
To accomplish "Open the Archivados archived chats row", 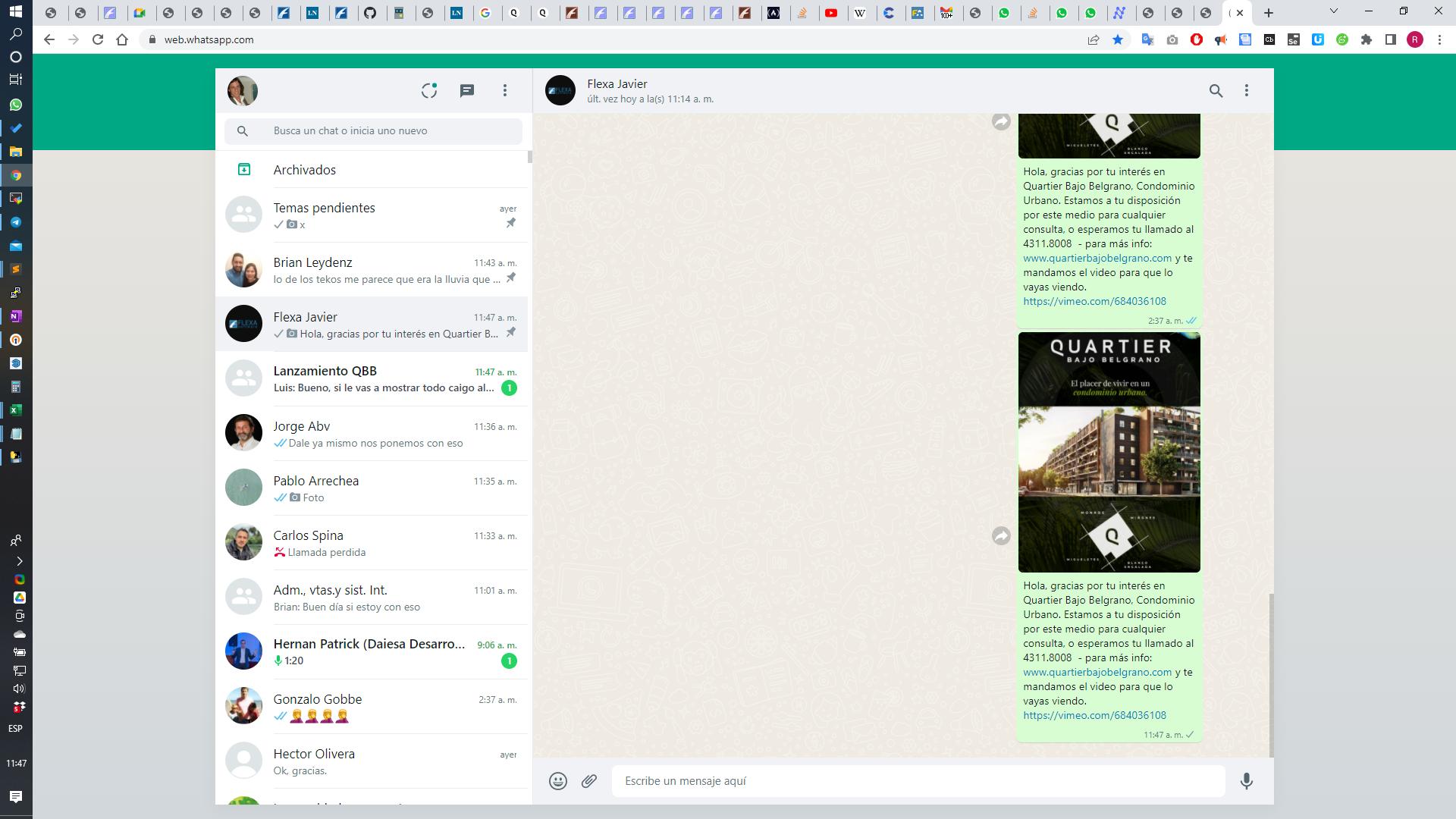I will click(x=372, y=169).
